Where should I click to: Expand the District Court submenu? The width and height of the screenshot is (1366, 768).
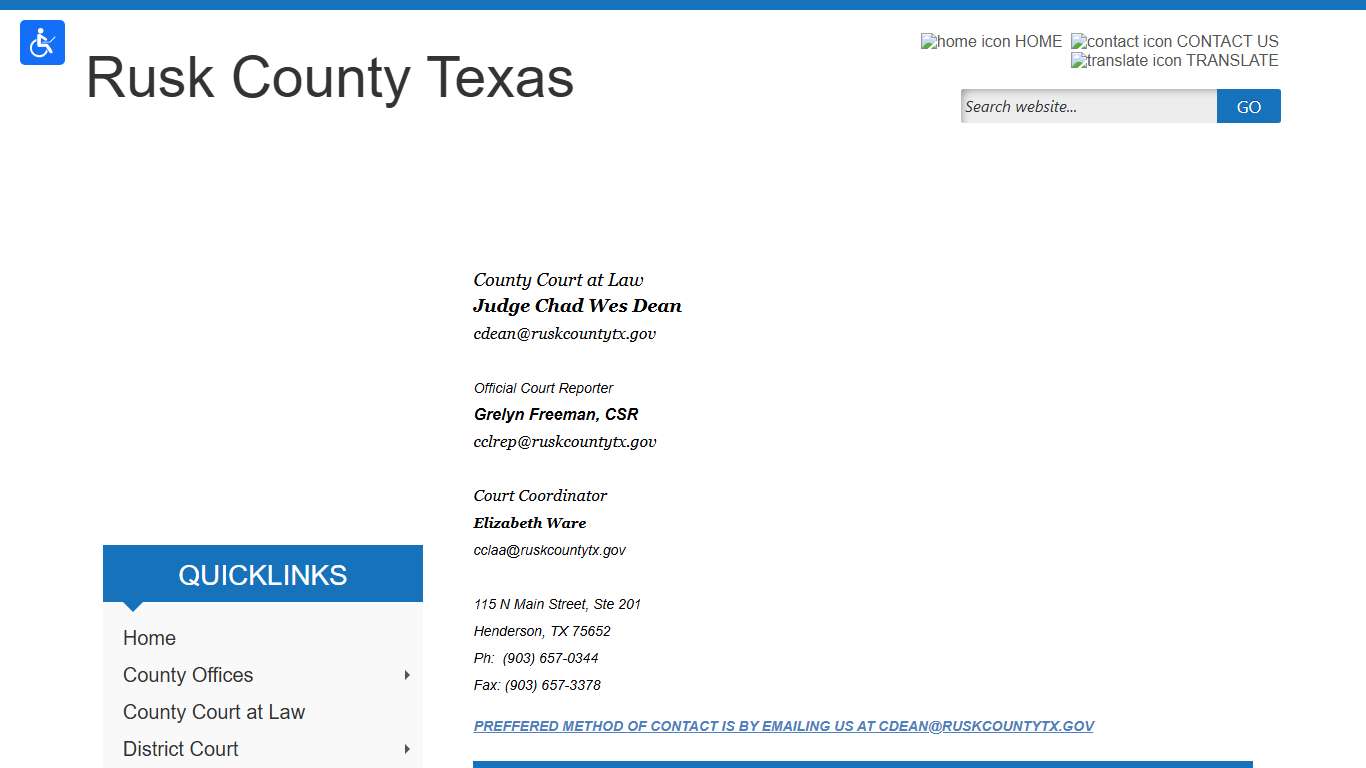pos(406,749)
